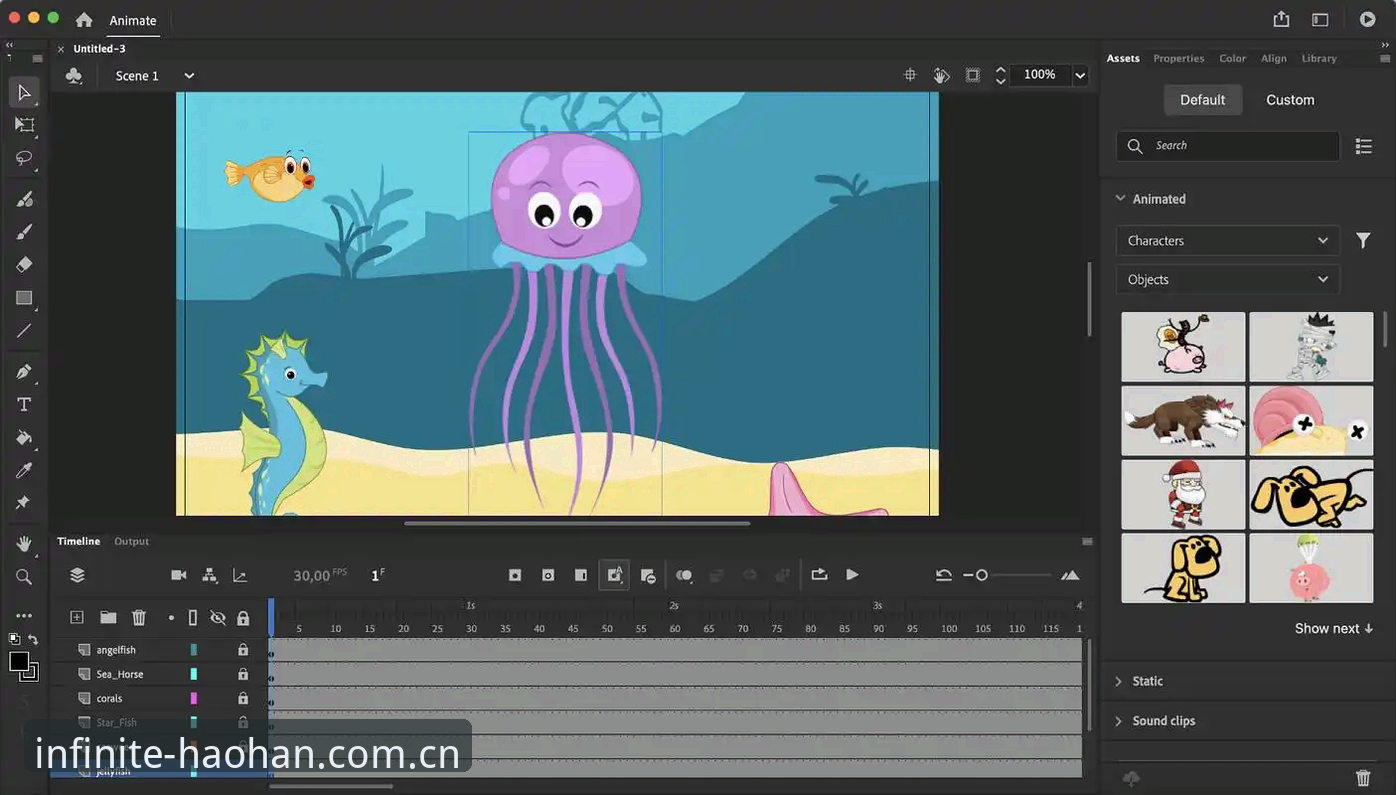Screen dimensions: 1396x795
Task: Select the Eraser tool
Action: [x=25, y=264]
